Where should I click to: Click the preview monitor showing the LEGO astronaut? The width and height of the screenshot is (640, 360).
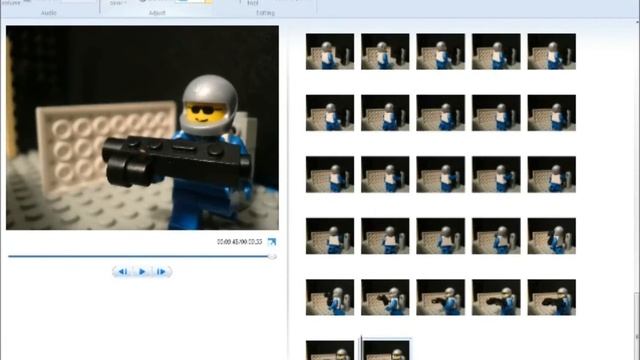[142, 128]
